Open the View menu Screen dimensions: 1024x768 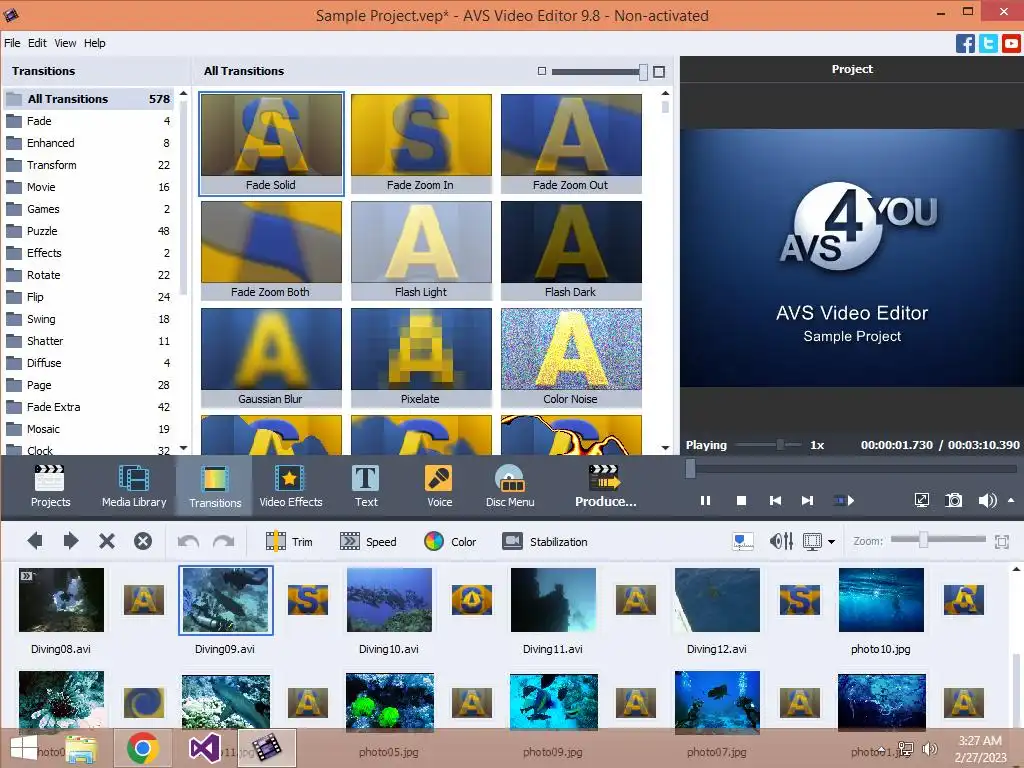coord(65,43)
